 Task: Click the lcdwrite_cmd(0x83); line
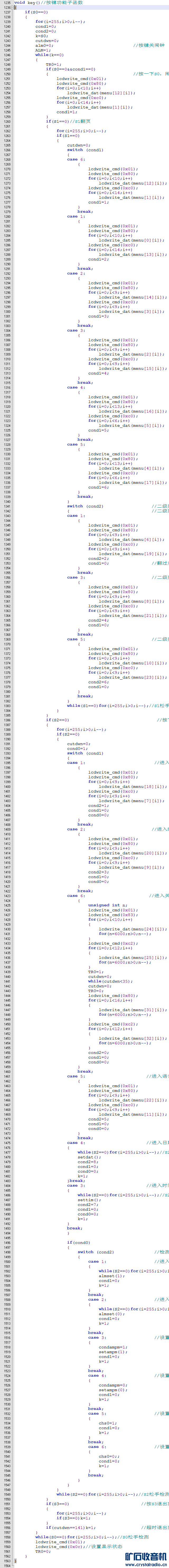(x=113, y=914)
